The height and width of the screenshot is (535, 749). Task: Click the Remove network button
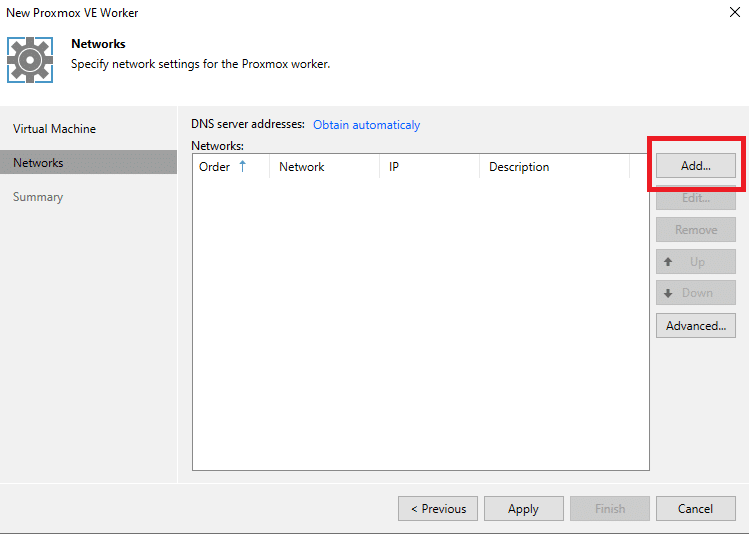click(696, 230)
